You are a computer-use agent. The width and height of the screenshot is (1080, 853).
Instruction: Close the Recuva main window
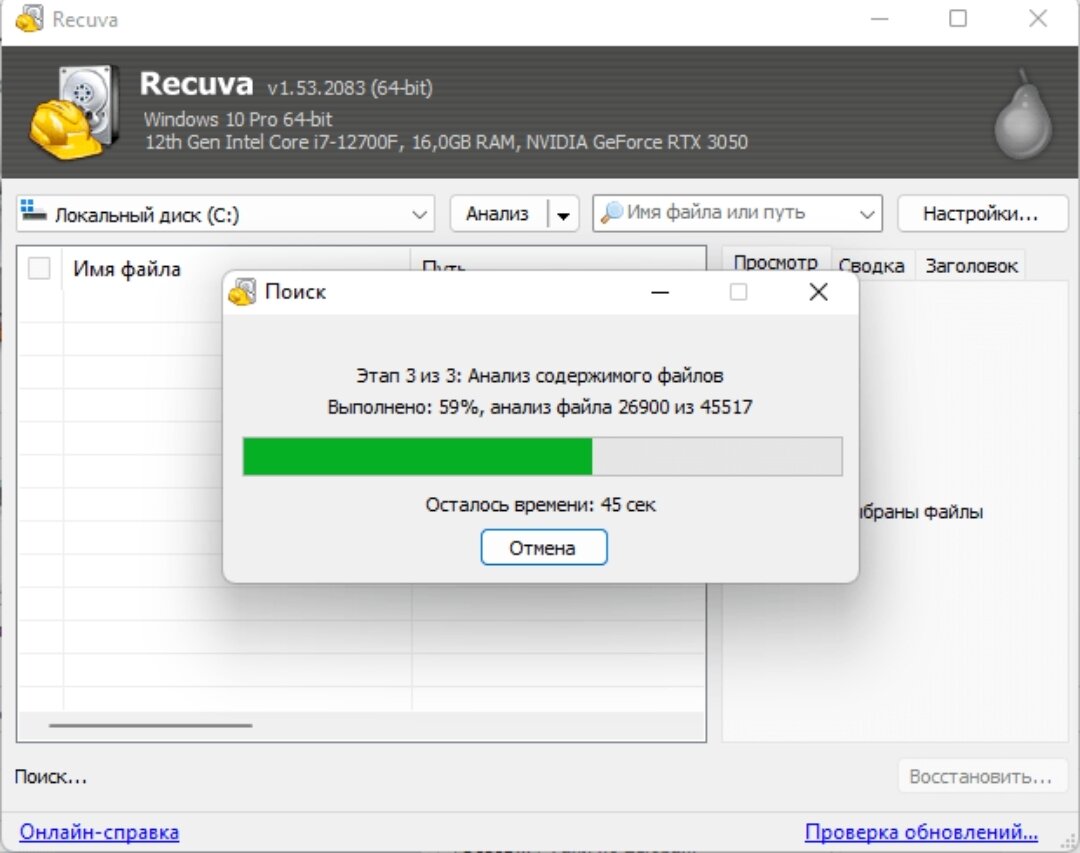tap(1038, 19)
